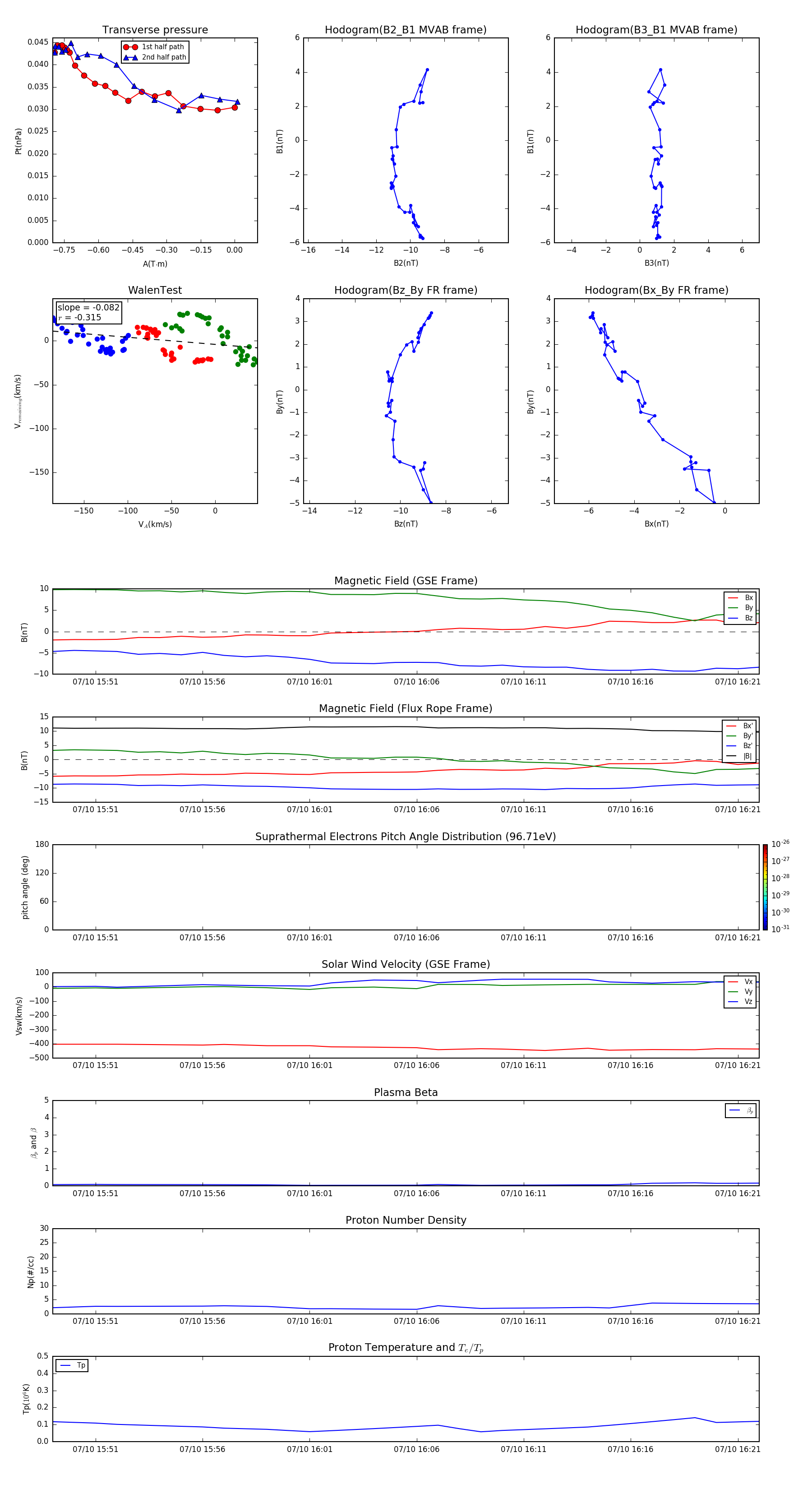Click the 'Magnetic Field (Flux Rope Frame)' title
812x1489 pixels.
coord(406,709)
